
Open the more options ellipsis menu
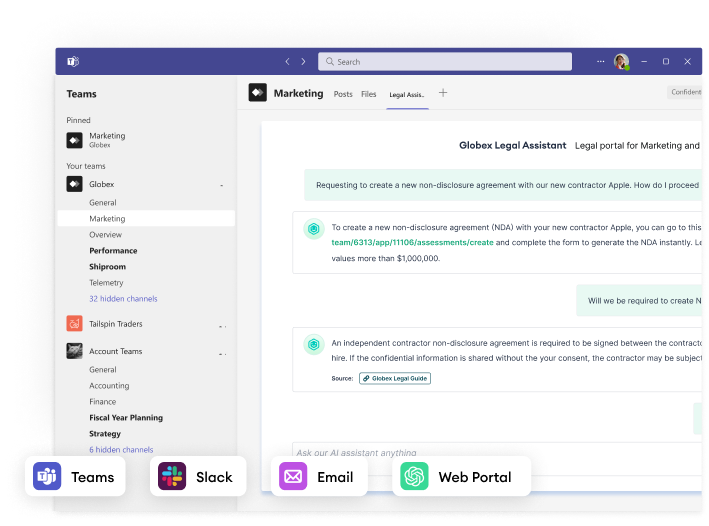600,61
